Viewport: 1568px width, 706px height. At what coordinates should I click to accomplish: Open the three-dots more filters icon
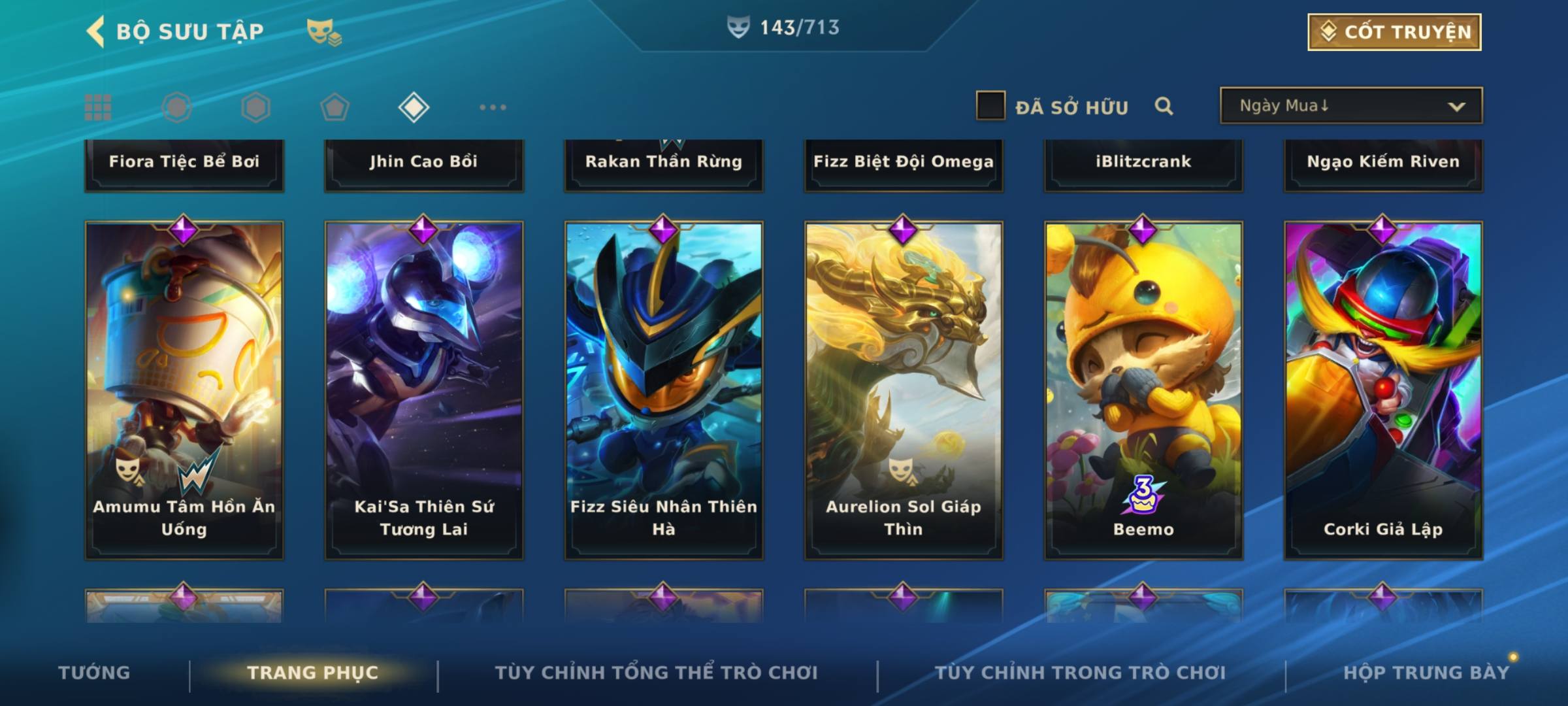pyautogui.click(x=493, y=107)
